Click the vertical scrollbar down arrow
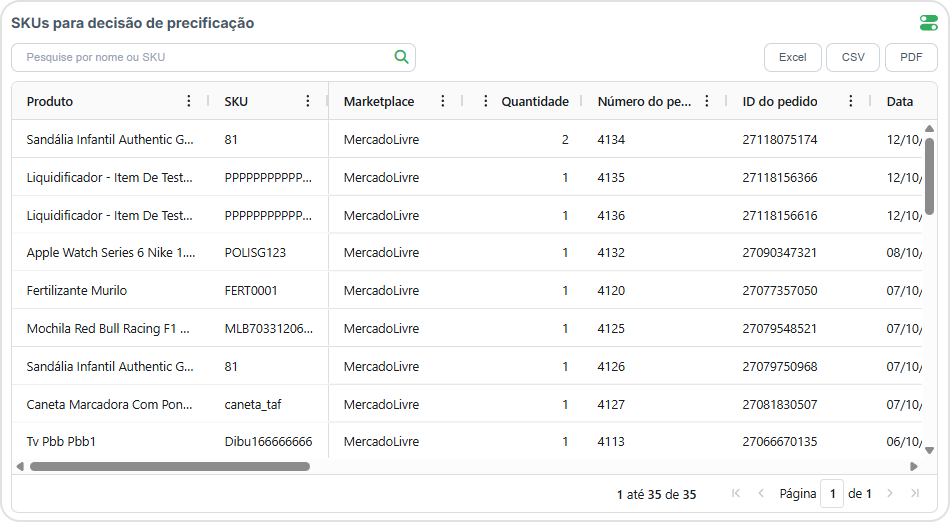 click(x=929, y=450)
